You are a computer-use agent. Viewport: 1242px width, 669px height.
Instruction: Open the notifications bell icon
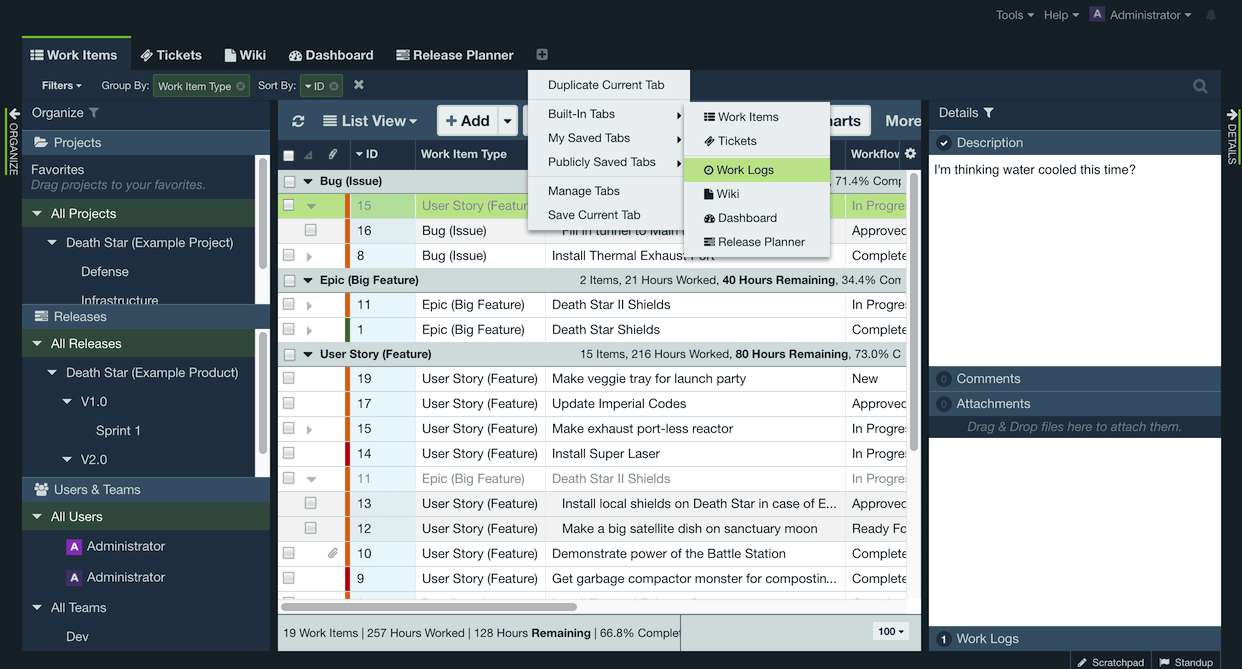click(1211, 15)
